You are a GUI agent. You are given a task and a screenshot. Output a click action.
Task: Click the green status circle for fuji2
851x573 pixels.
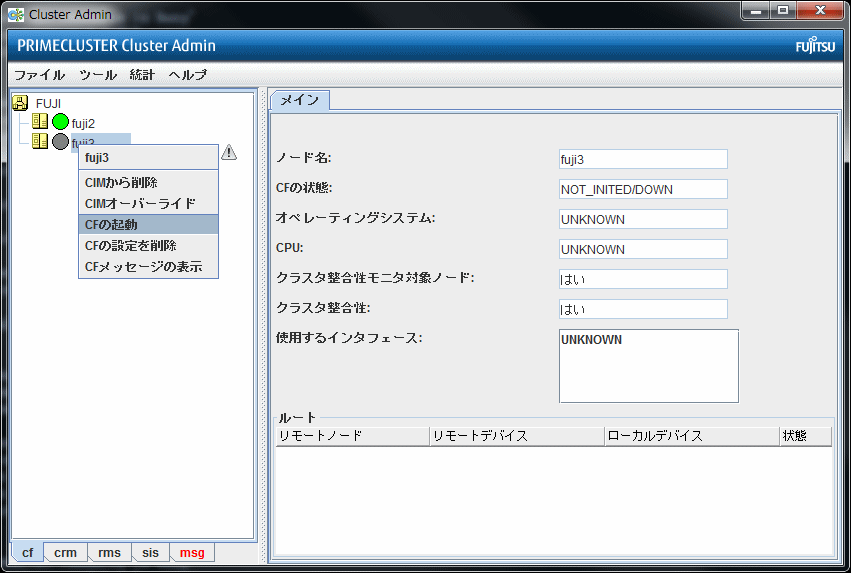60,122
